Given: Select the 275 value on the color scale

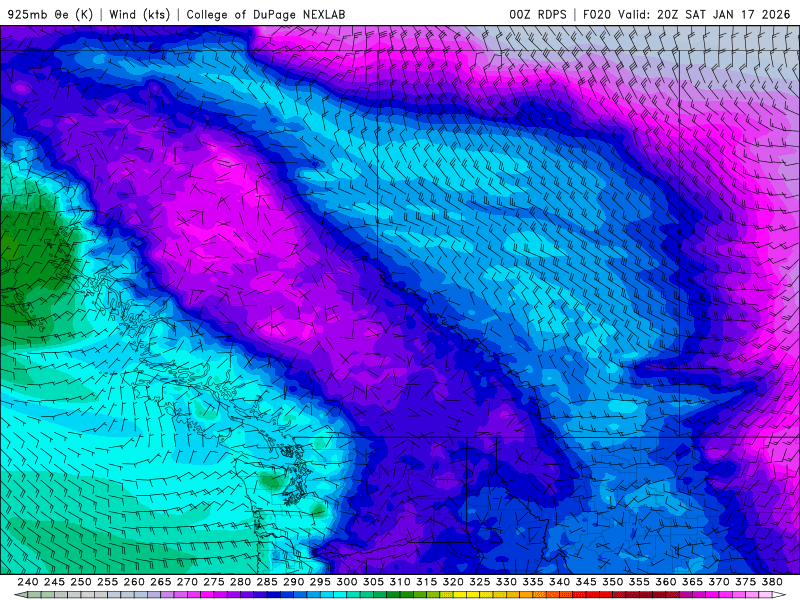Looking at the screenshot, I should pos(214,582).
